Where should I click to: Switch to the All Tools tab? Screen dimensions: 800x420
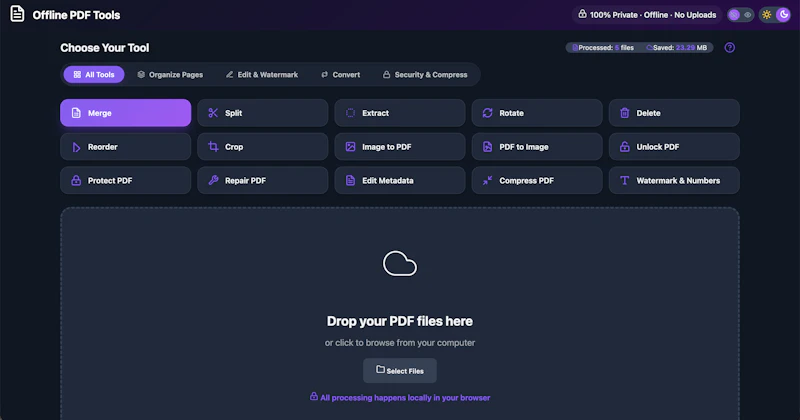pos(94,75)
